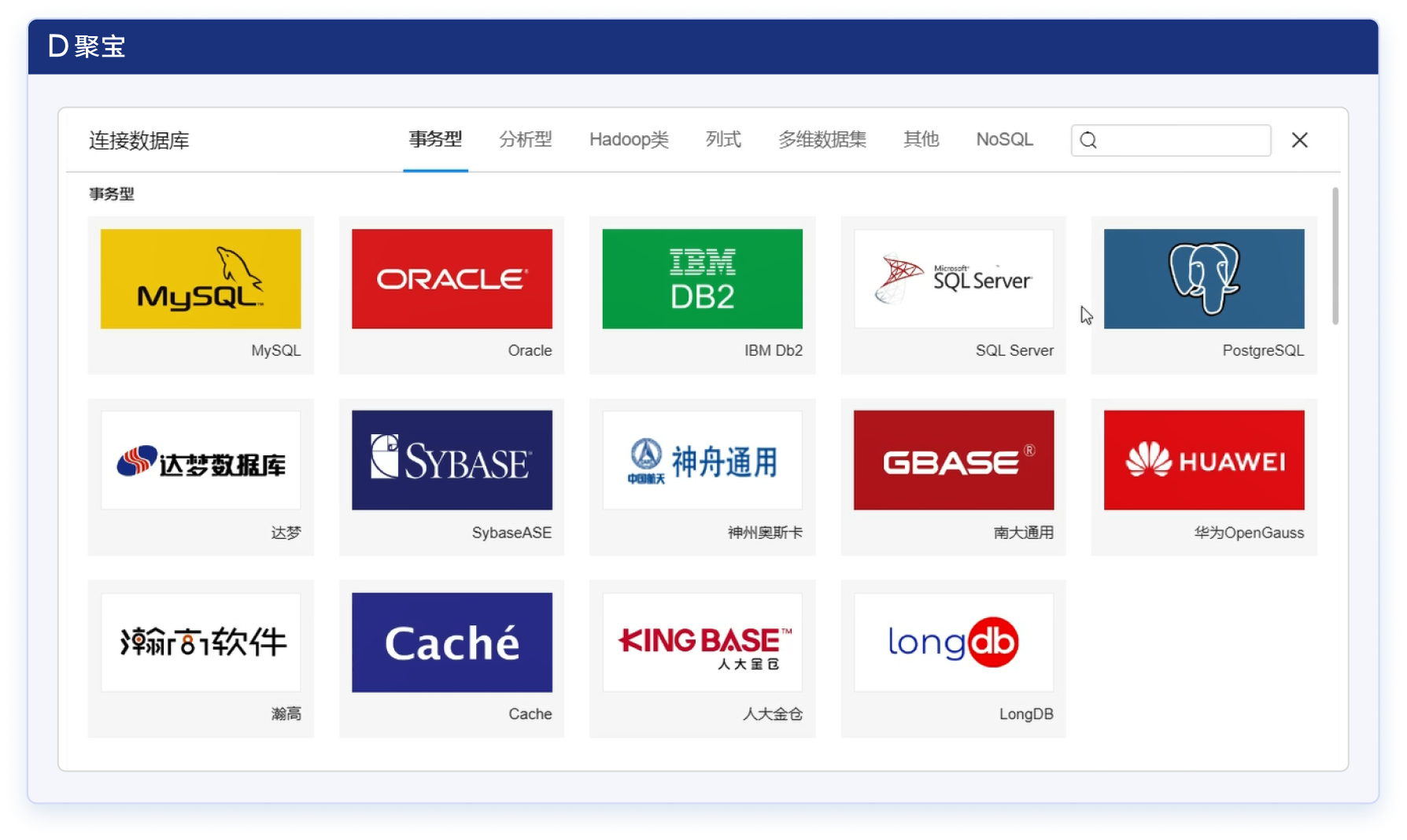Go to the 多维数据集 tab
The width and height of the screenshot is (1407, 840).
pyautogui.click(x=822, y=139)
